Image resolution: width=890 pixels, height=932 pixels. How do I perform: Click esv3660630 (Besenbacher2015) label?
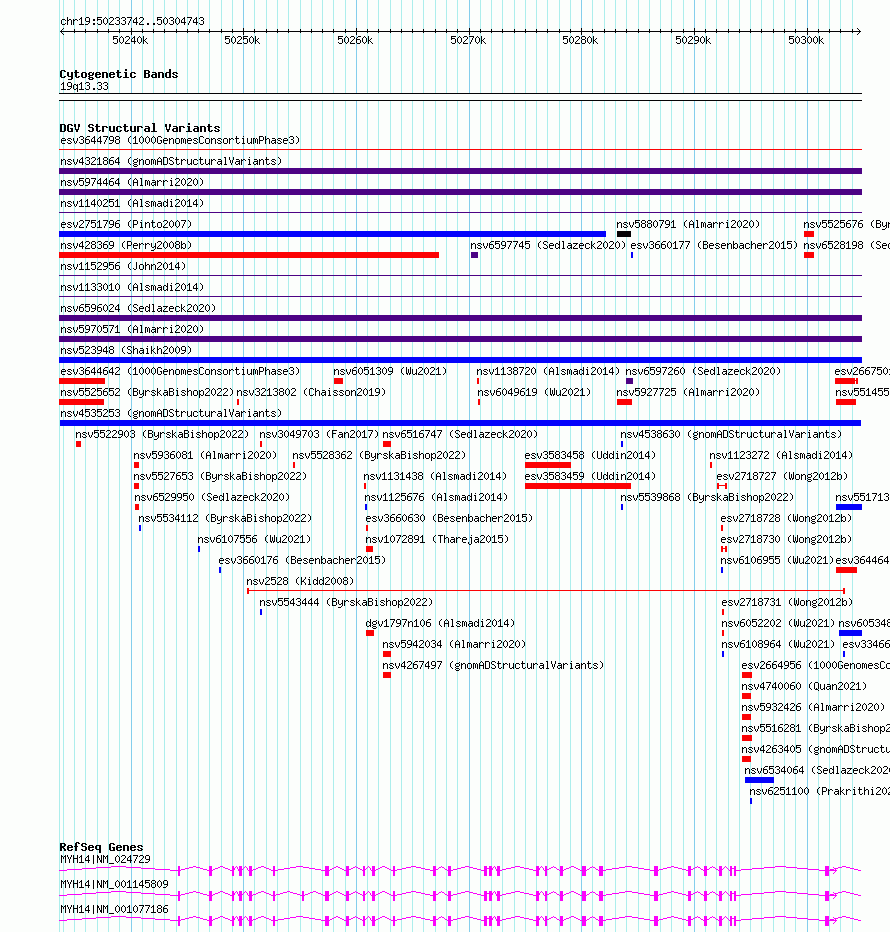449,518
